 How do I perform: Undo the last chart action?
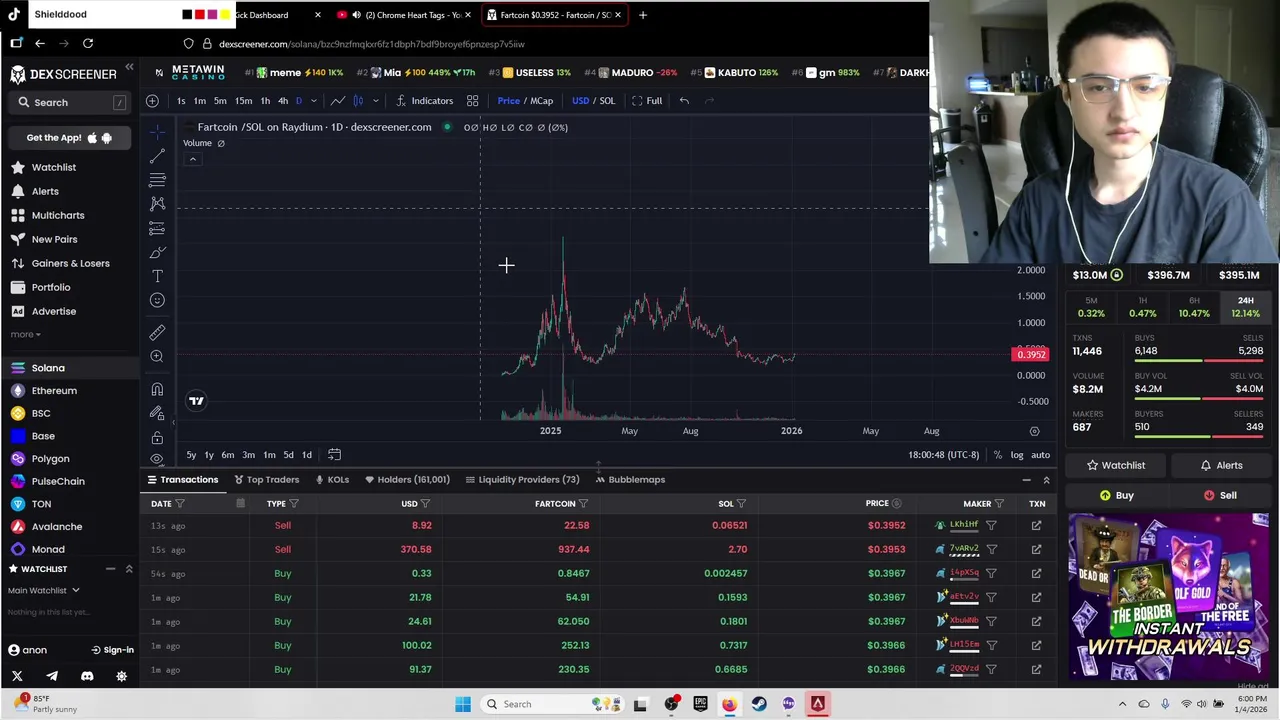[684, 100]
